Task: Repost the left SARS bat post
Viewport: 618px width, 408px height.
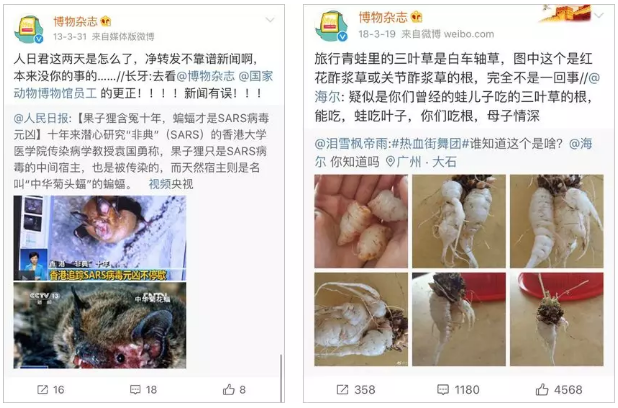Action: tap(50, 390)
